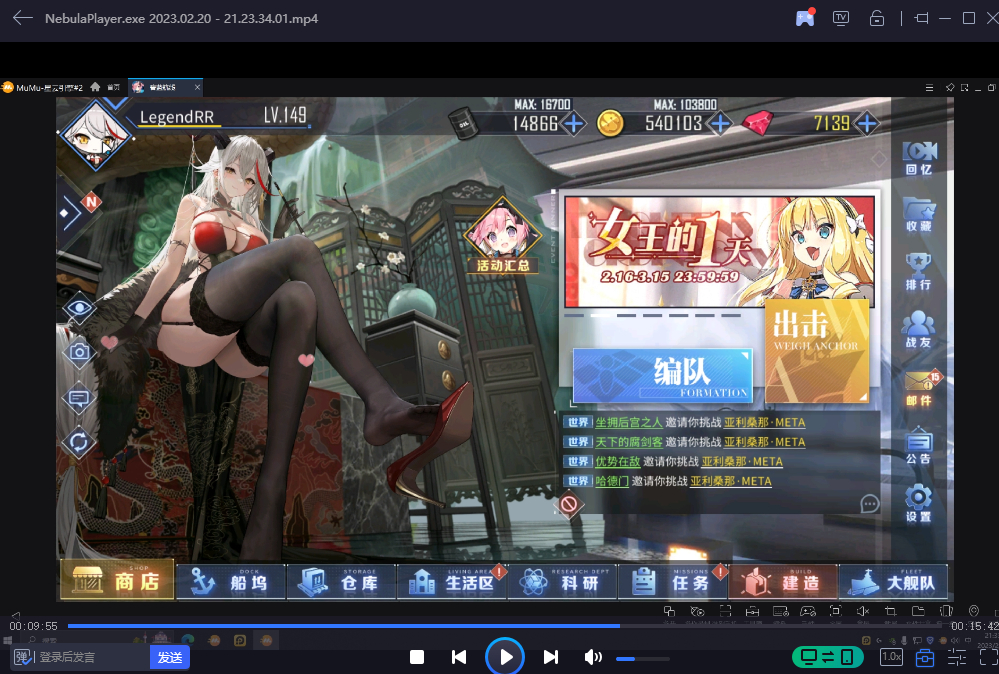Viewport: 999px width, 674px height.
Task: Stop video playback
Action: pyautogui.click(x=417, y=657)
